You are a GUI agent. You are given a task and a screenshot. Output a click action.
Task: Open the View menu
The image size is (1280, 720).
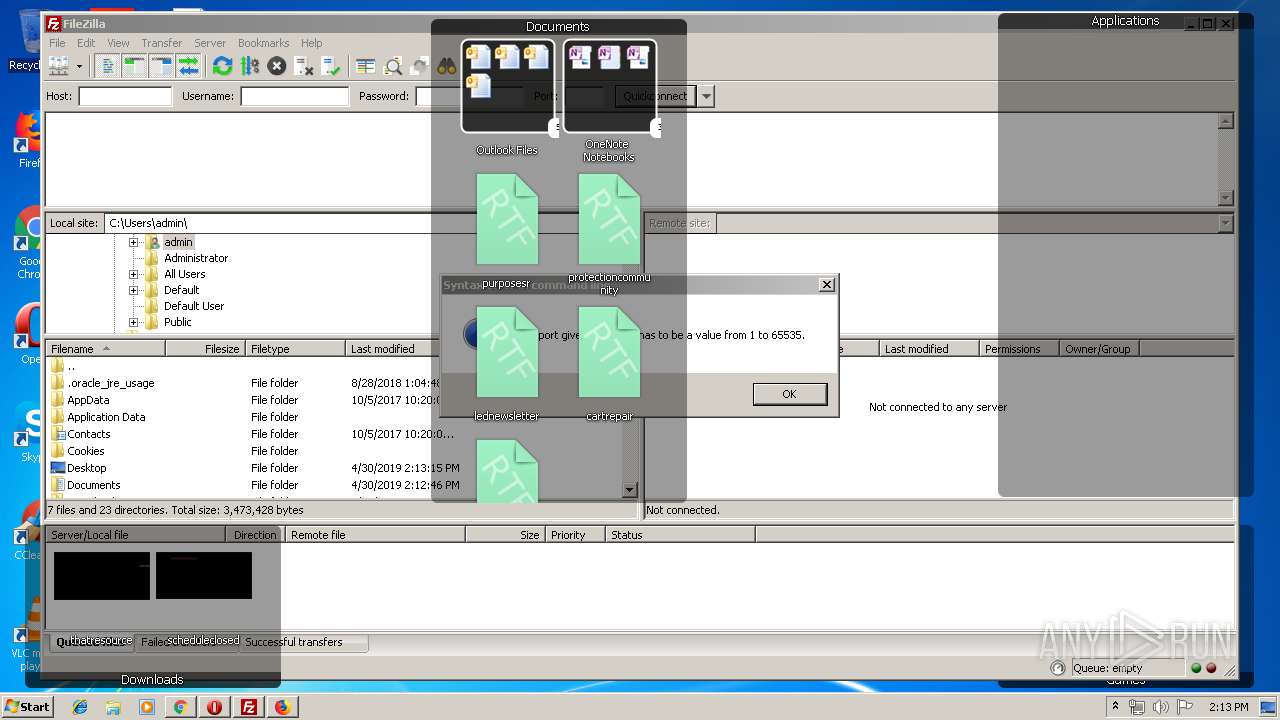(x=118, y=43)
